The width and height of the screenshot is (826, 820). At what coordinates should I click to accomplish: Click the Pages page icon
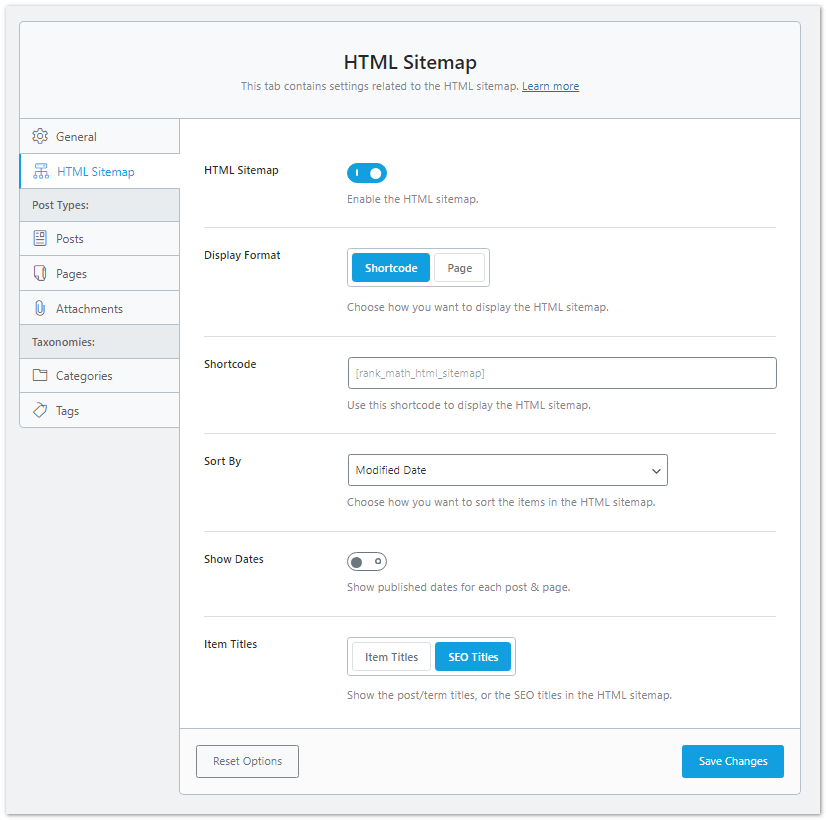click(x=41, y=272)
